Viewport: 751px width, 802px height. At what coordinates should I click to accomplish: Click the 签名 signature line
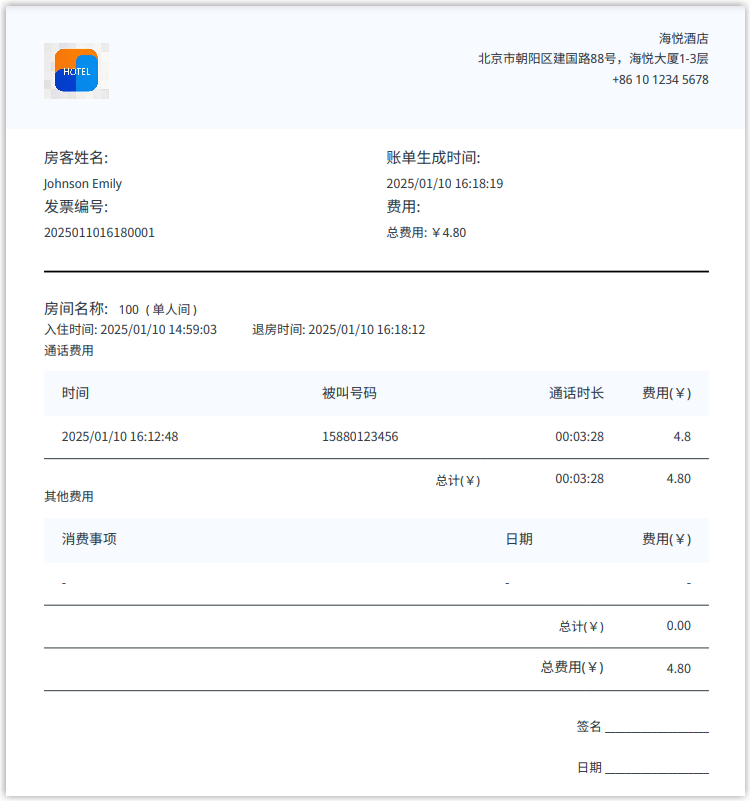point(656,728)
